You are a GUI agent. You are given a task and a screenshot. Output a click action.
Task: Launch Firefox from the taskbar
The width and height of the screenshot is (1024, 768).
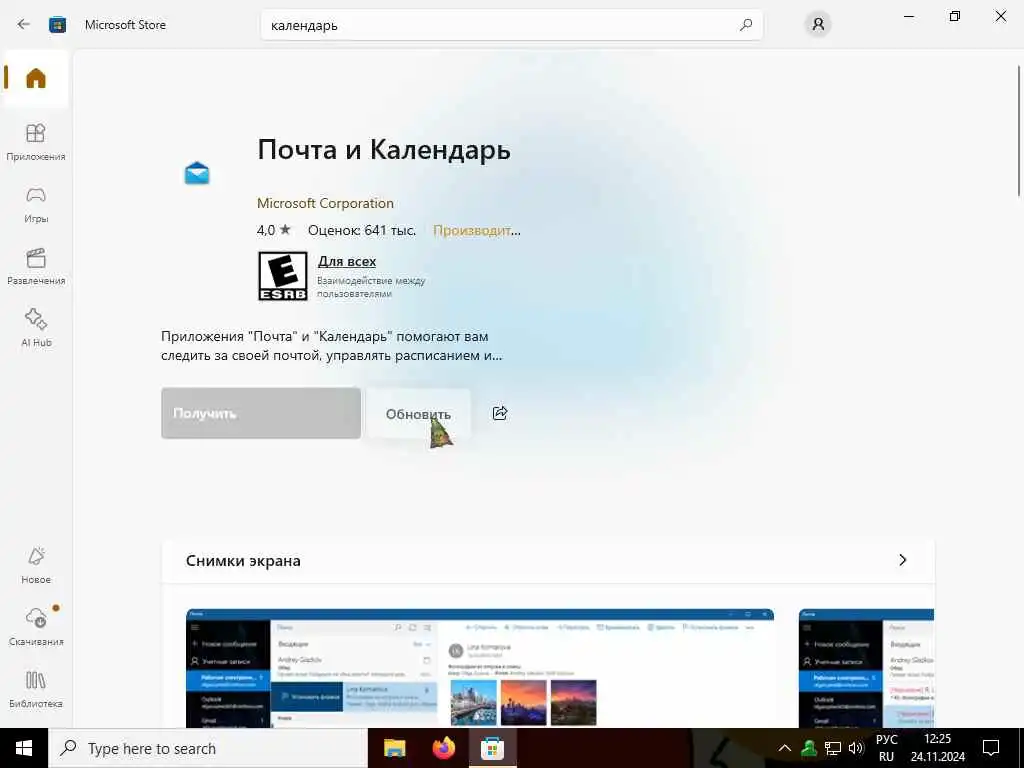[443, 748]
